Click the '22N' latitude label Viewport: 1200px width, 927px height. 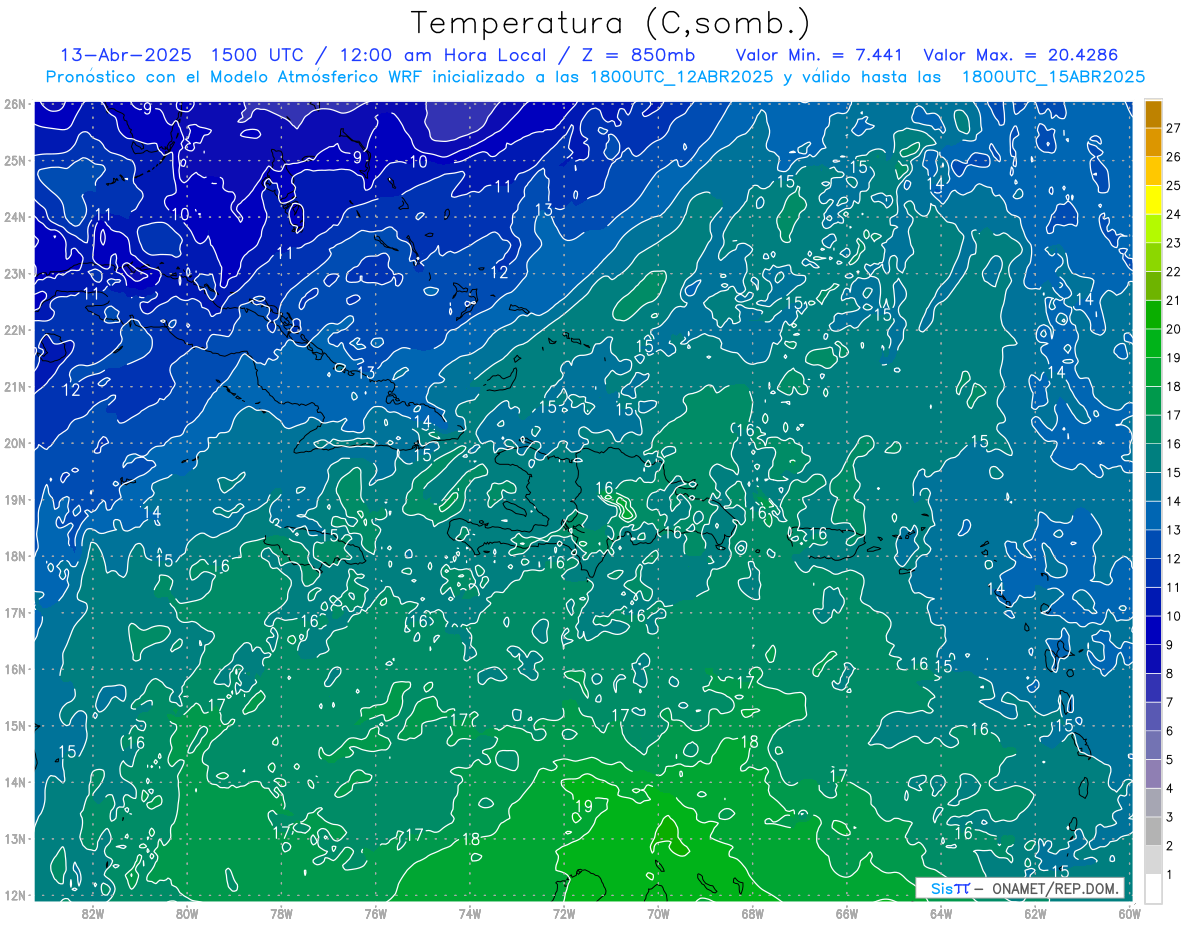coord(15,330)
